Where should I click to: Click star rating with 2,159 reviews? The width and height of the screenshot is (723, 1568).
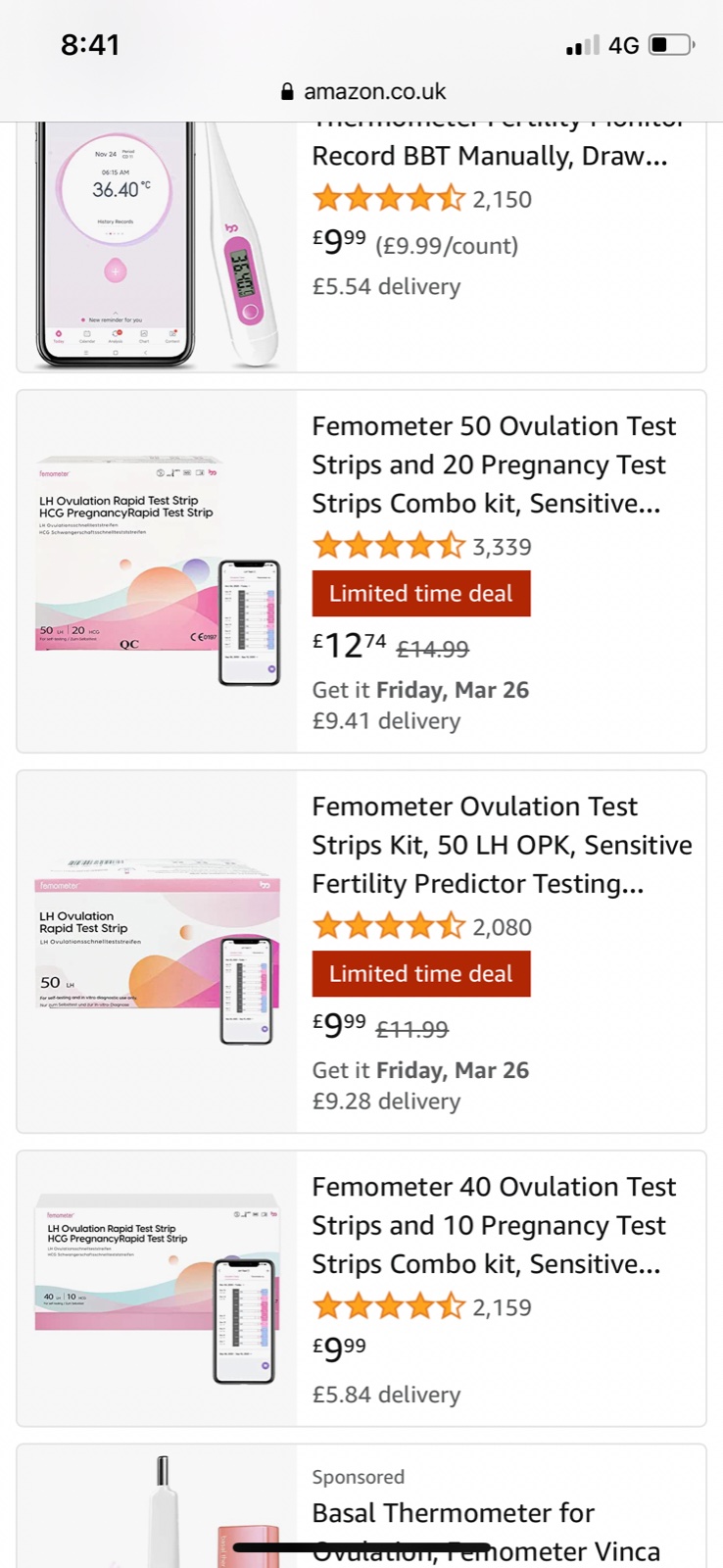[x=388, y=1306]
